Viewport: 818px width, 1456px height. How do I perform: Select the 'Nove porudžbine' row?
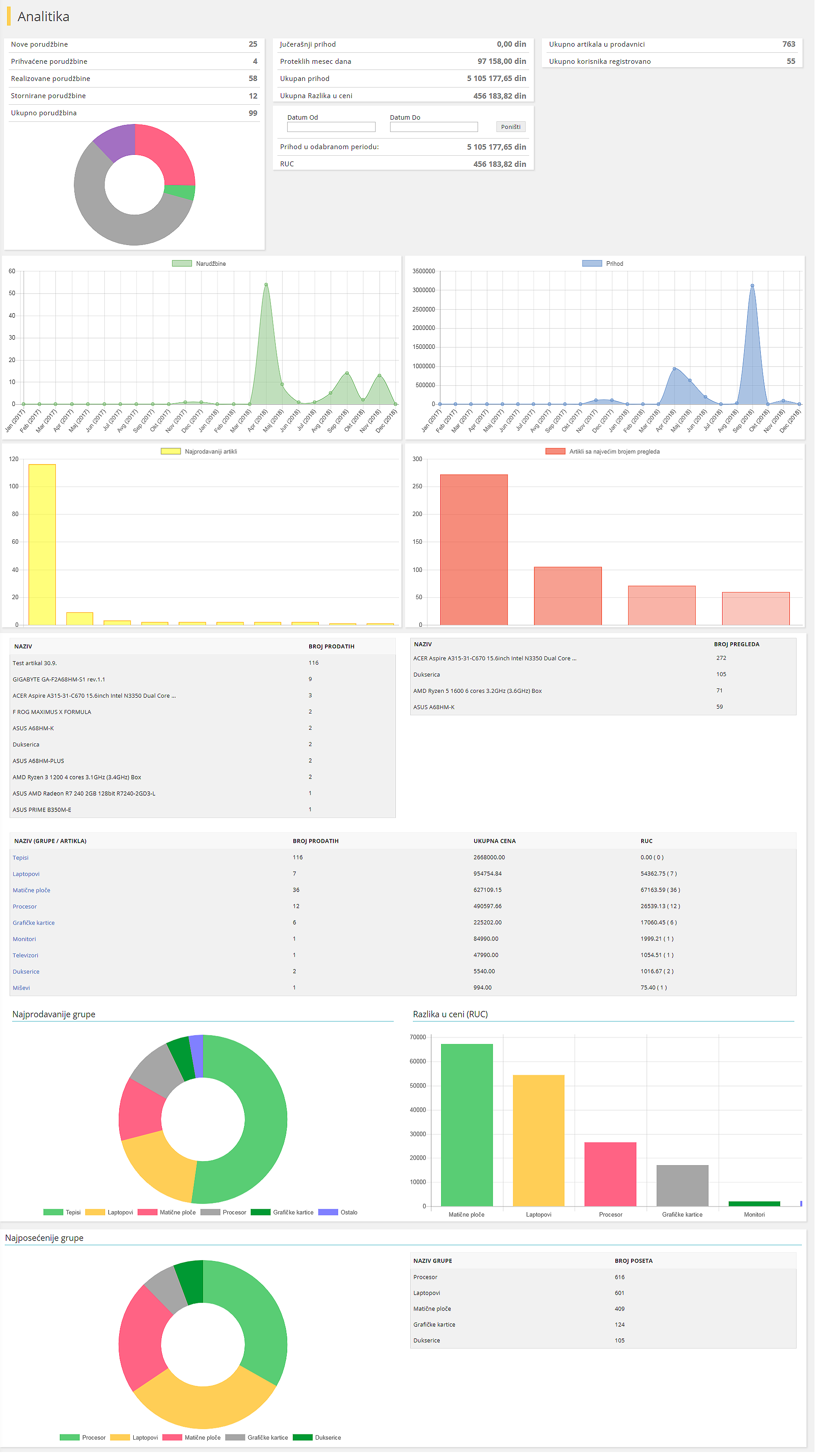point(135,44)
